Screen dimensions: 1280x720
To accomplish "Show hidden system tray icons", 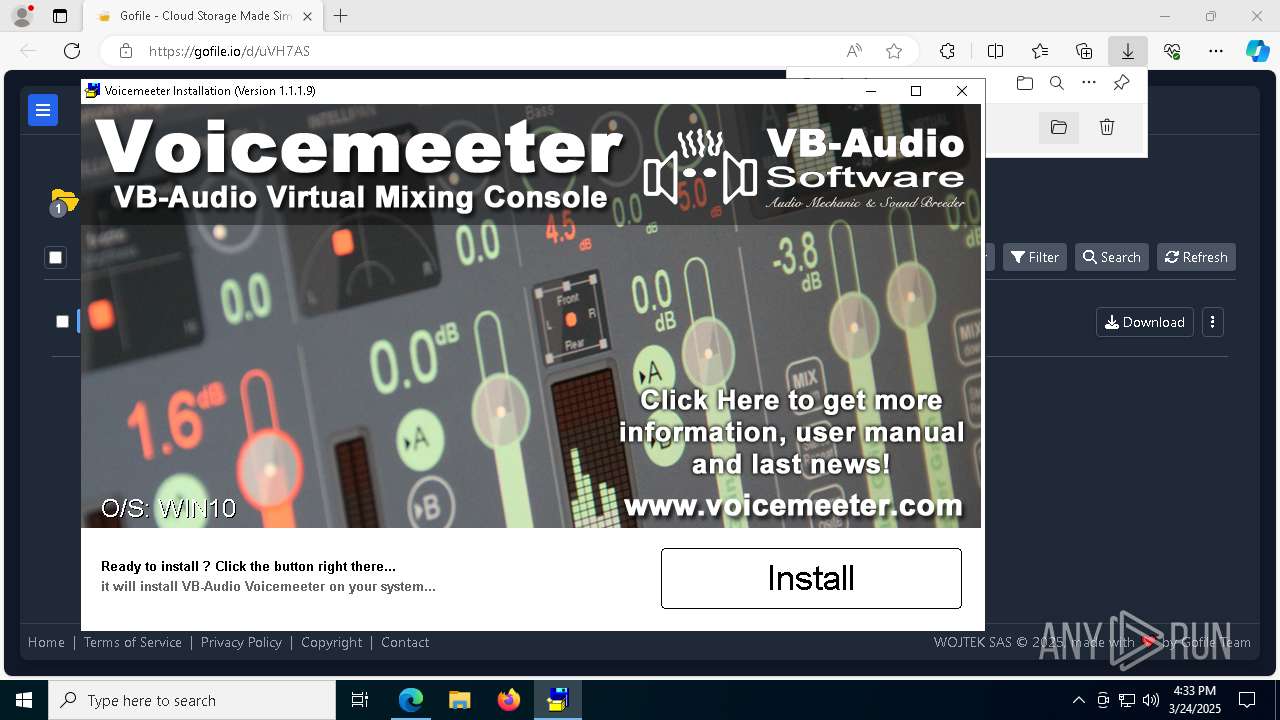I will 1078,700.
